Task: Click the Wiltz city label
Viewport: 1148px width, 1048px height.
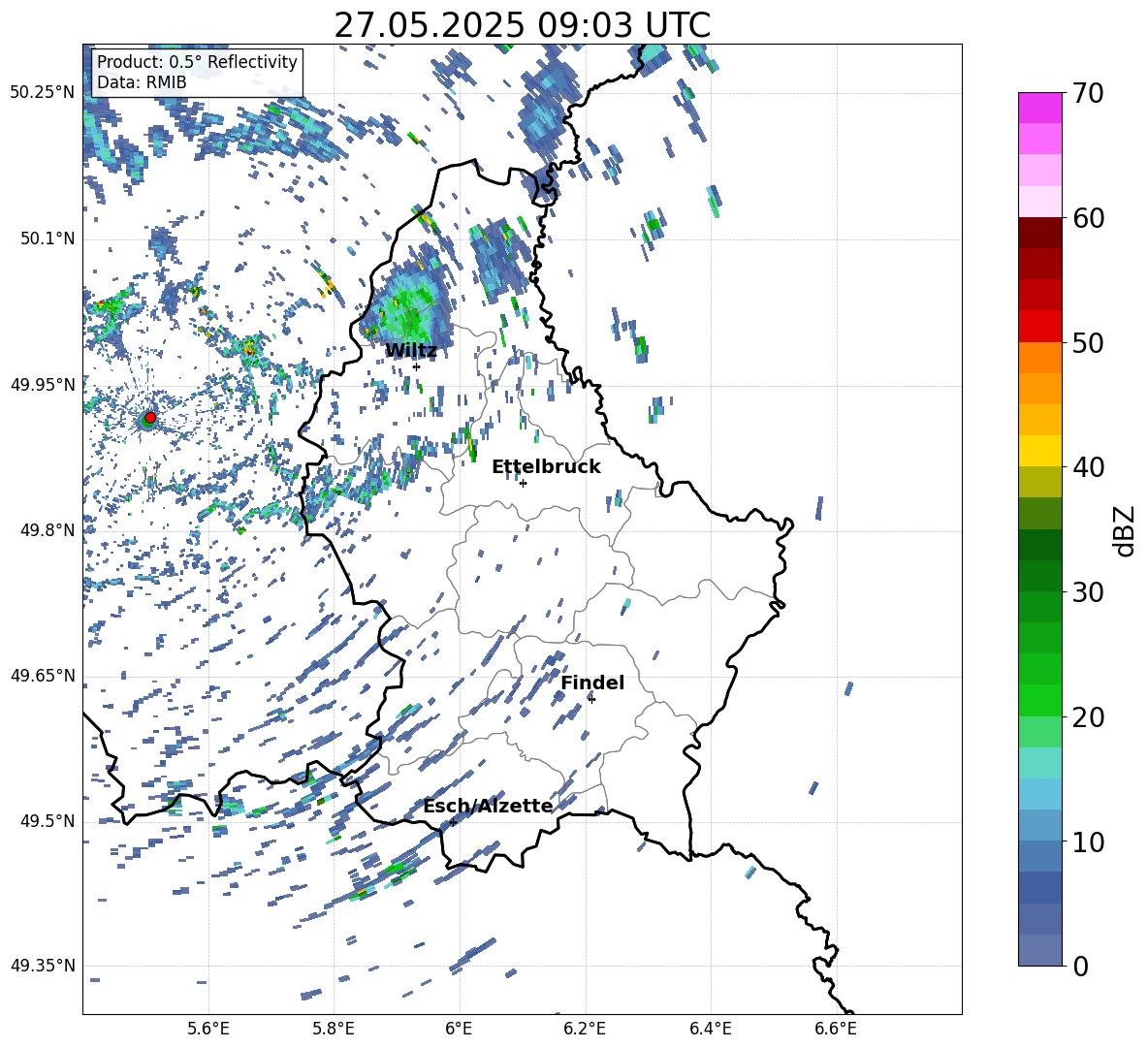Action: tap(411, 351)
